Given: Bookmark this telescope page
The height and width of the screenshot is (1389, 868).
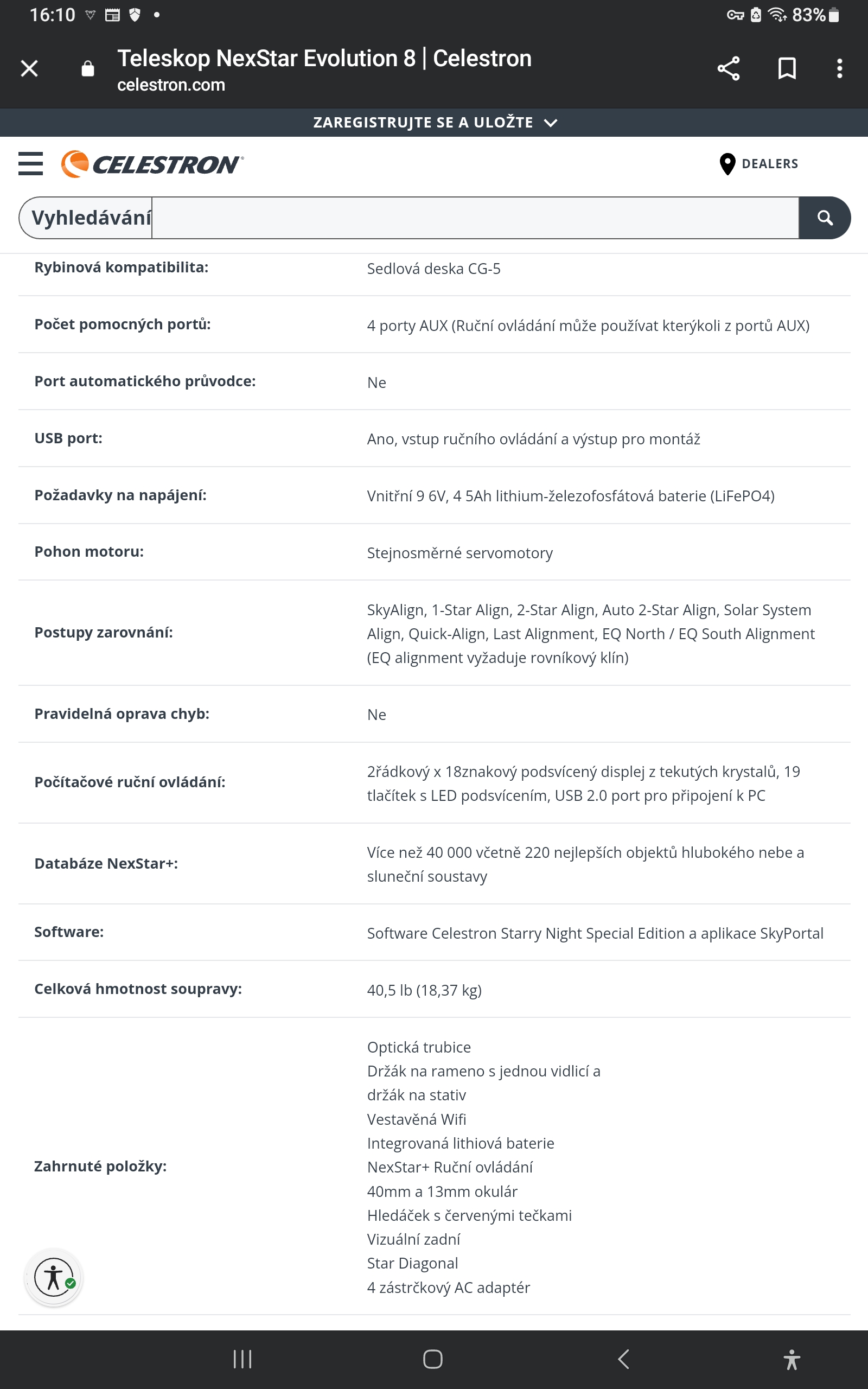Looking at the screenshot, I should click(787, 69).
